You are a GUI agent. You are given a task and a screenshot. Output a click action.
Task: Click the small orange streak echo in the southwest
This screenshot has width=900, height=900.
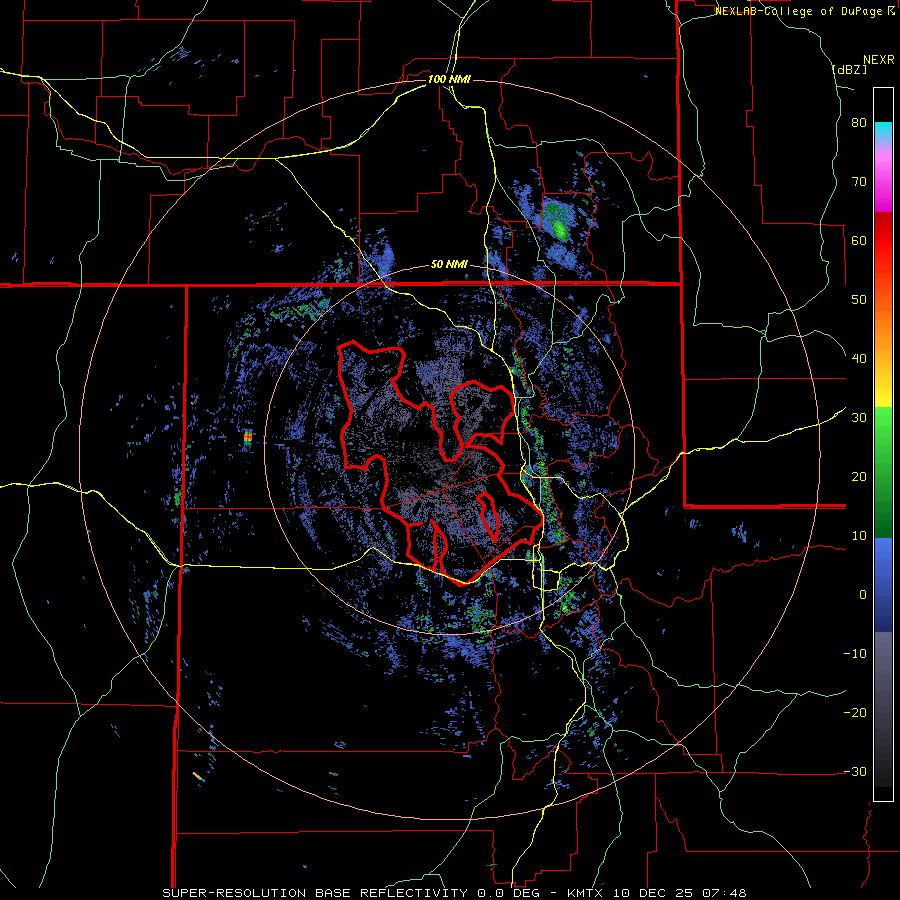(x=197, y=776)
